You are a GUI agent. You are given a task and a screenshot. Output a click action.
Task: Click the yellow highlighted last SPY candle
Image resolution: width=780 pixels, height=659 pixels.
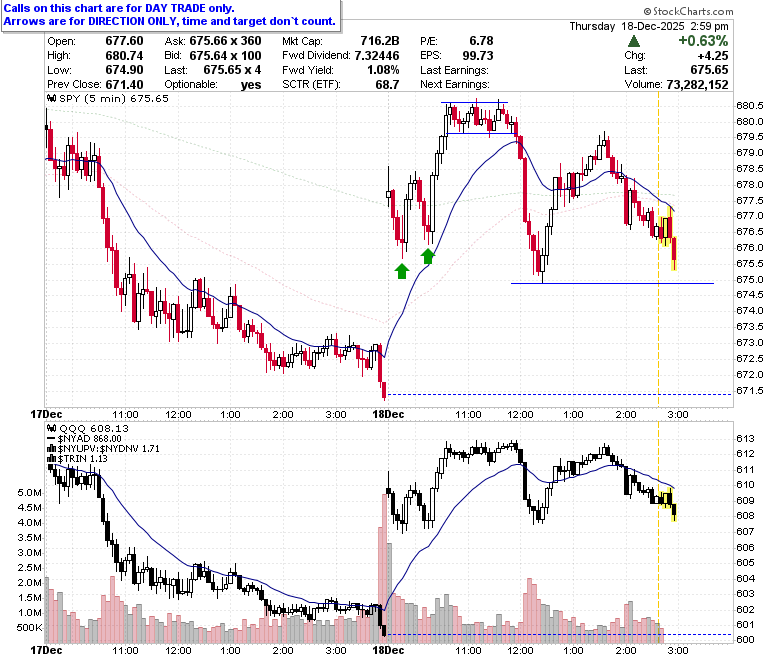pos(674,254)
